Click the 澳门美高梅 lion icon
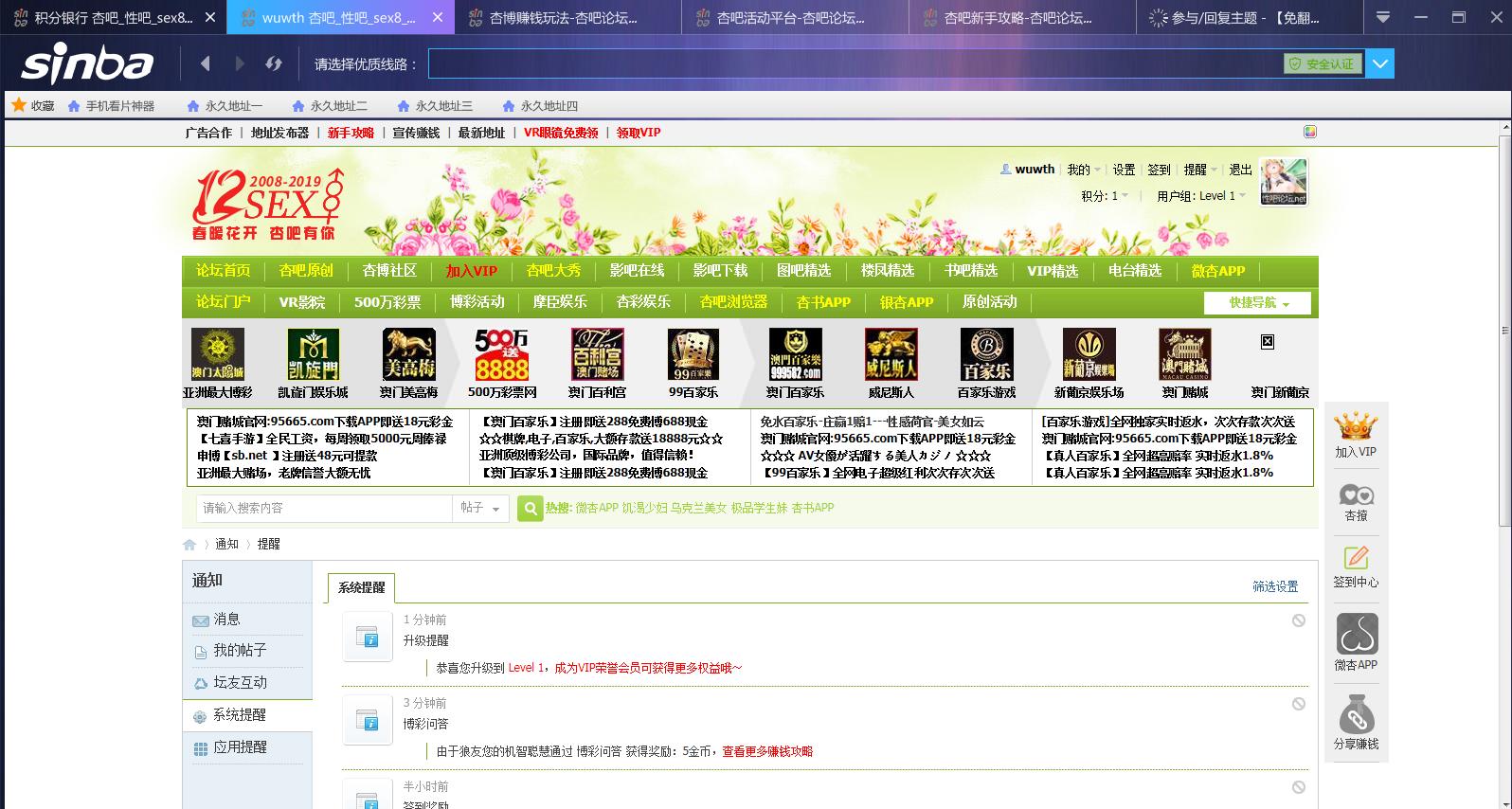This screenshot has height=809, width=1512. click(x=408, y=354)
